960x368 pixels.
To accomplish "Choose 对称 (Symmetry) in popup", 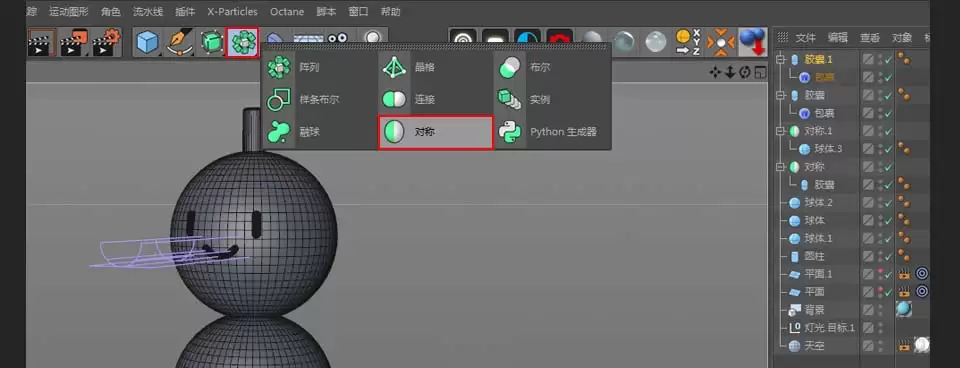I will point(435,132).
